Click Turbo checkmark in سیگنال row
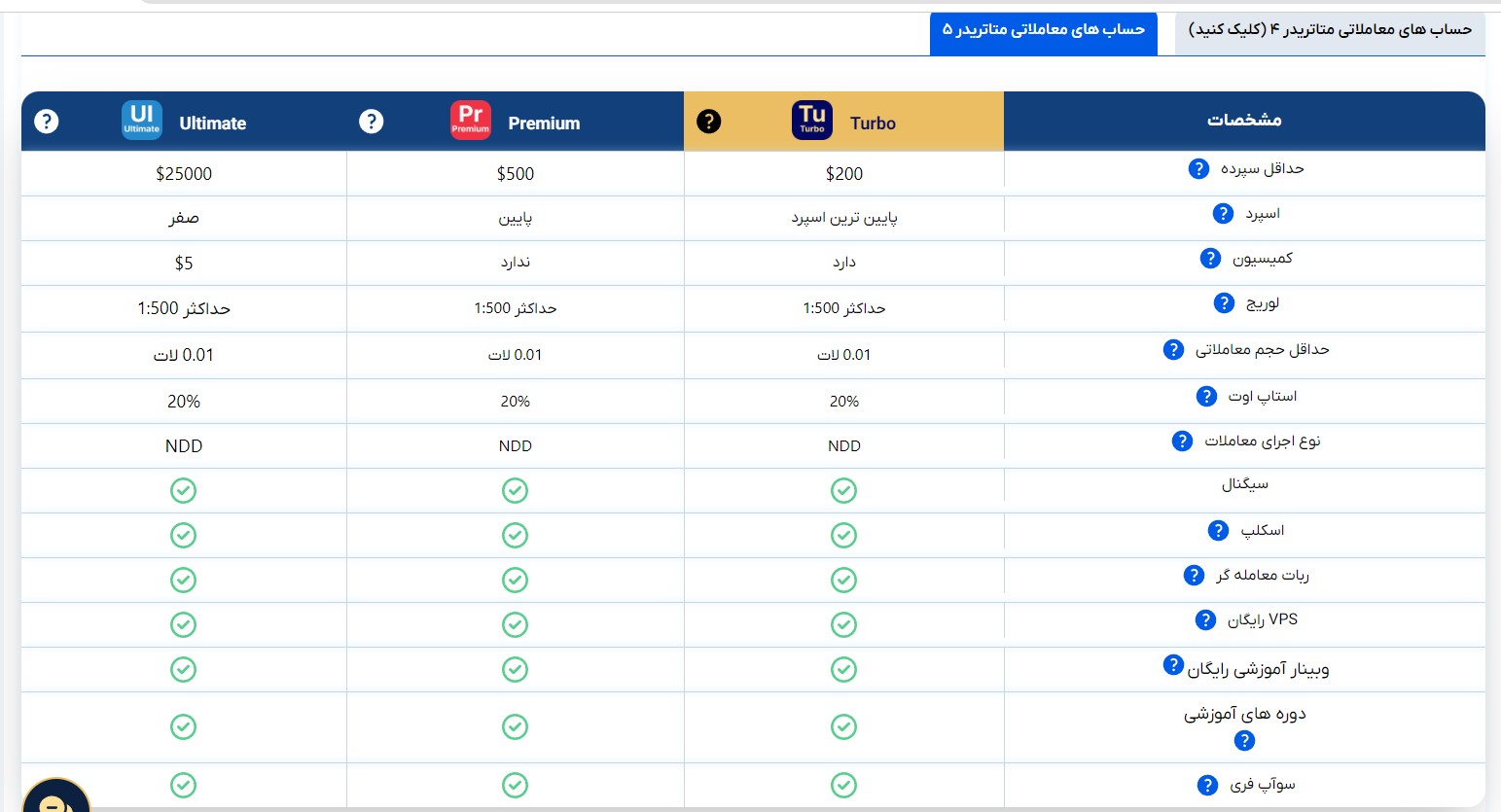1501x812 pixels. pos(844,491)
